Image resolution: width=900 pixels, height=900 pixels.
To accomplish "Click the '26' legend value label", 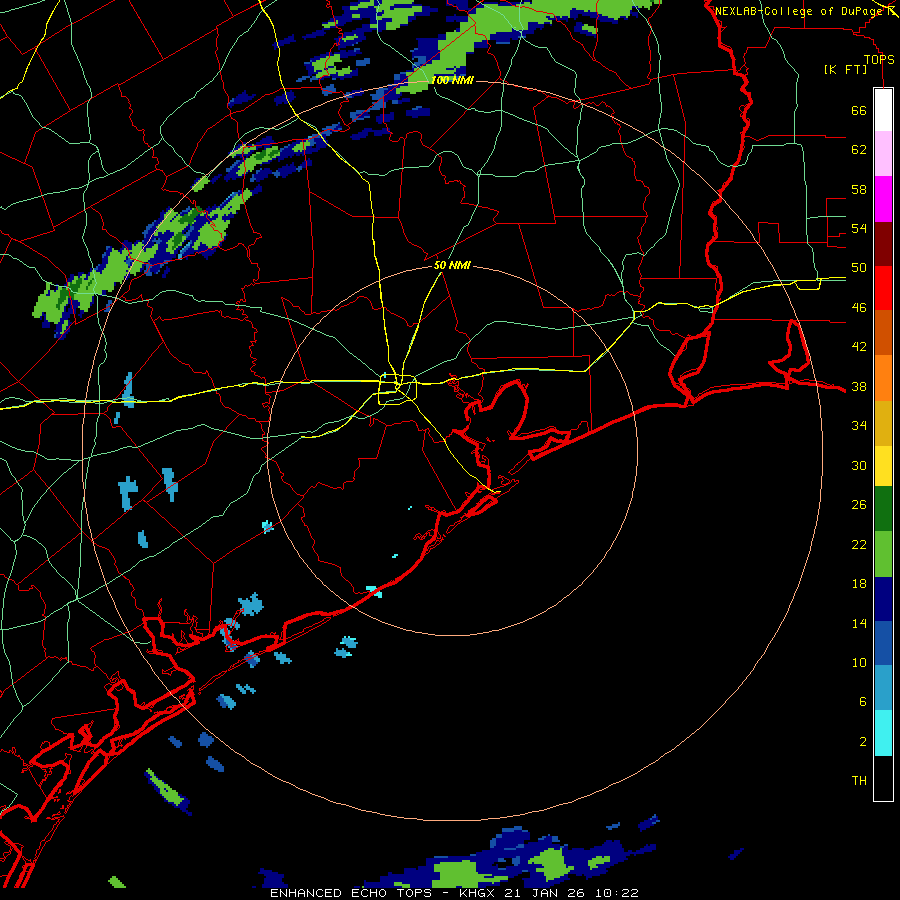I will (859, 505).
